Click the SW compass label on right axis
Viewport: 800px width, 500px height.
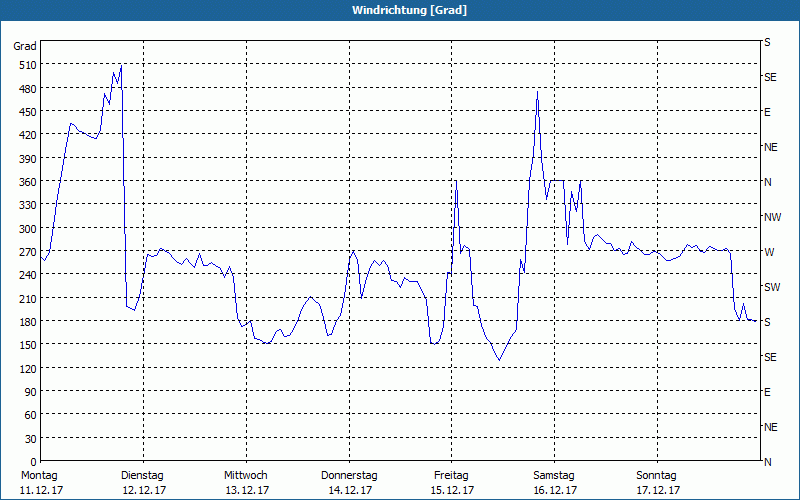pos(771,287)
